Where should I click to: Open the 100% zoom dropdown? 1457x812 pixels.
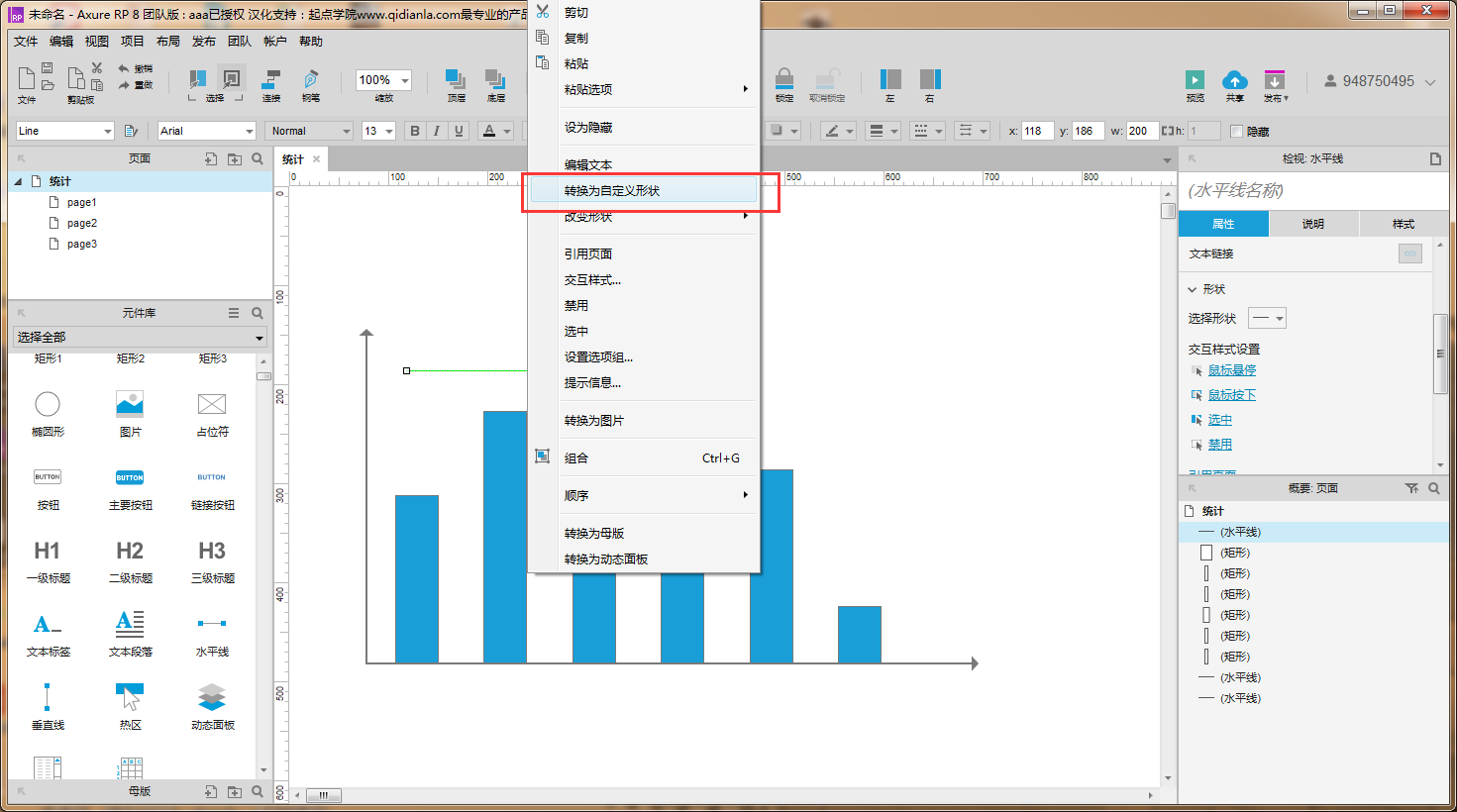pos(383,80)
